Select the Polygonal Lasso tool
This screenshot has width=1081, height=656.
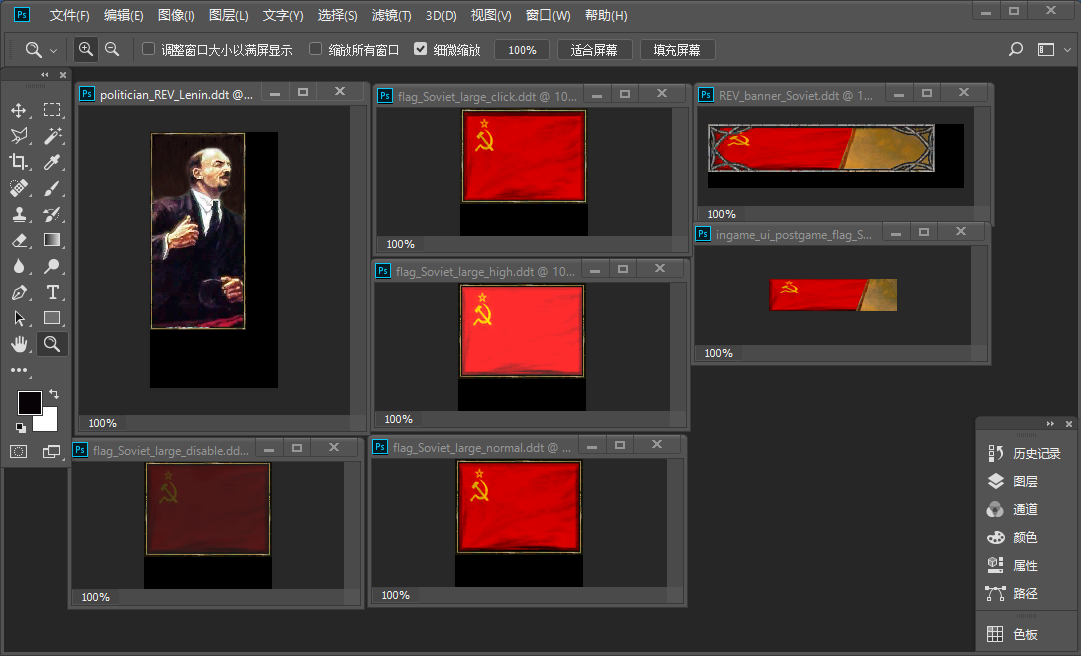click(x=19, y=136)
